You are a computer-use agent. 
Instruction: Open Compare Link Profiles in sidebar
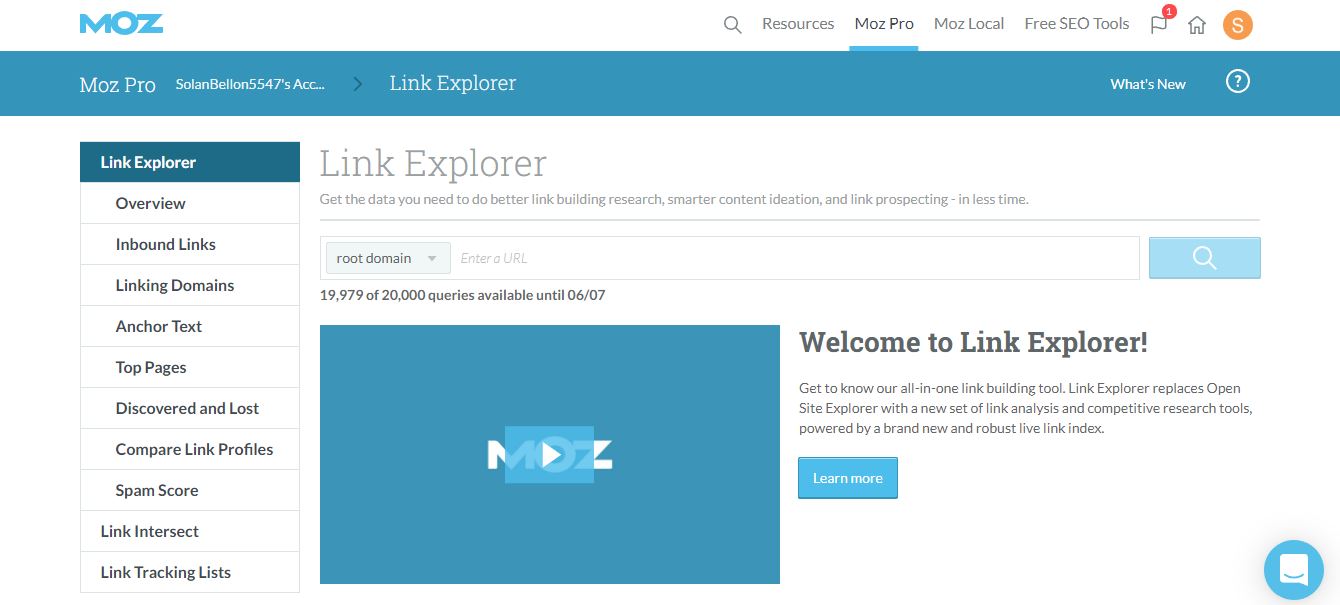tap(190, 449)
